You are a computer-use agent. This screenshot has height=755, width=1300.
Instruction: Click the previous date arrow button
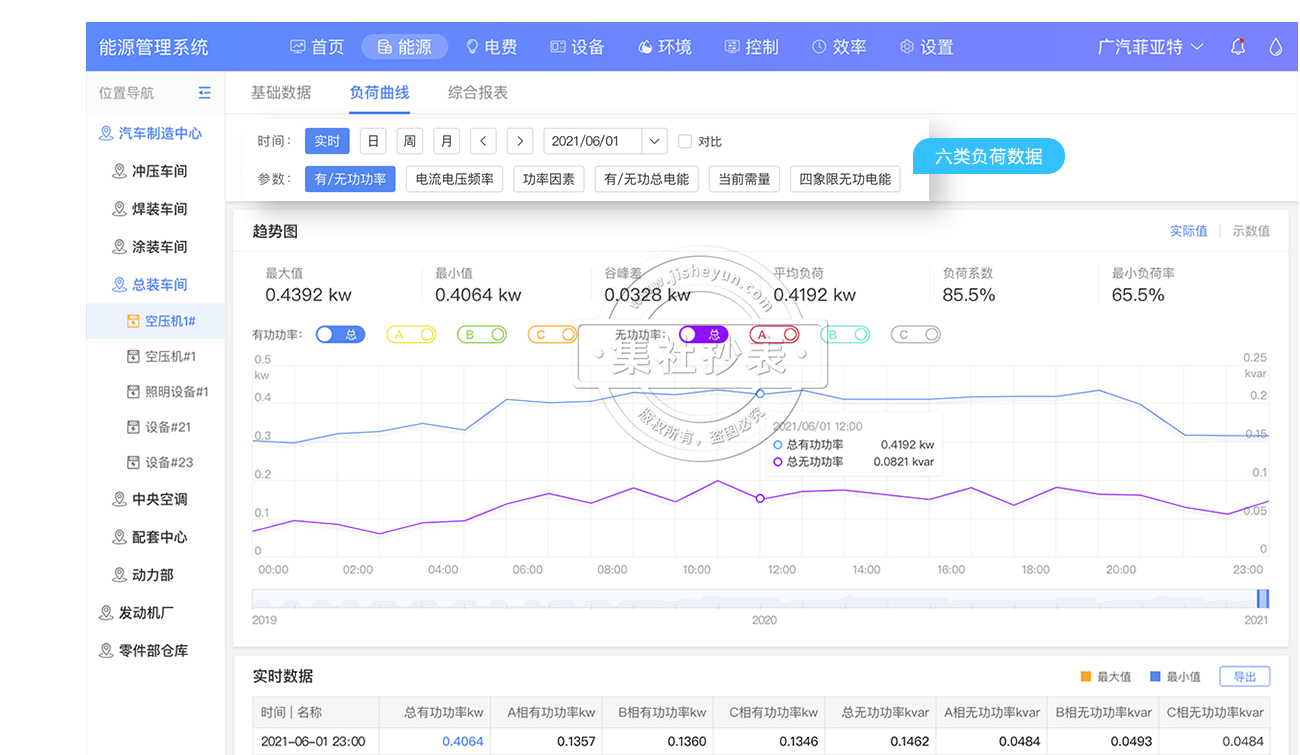pyautogui.click(x=483, y=141)
